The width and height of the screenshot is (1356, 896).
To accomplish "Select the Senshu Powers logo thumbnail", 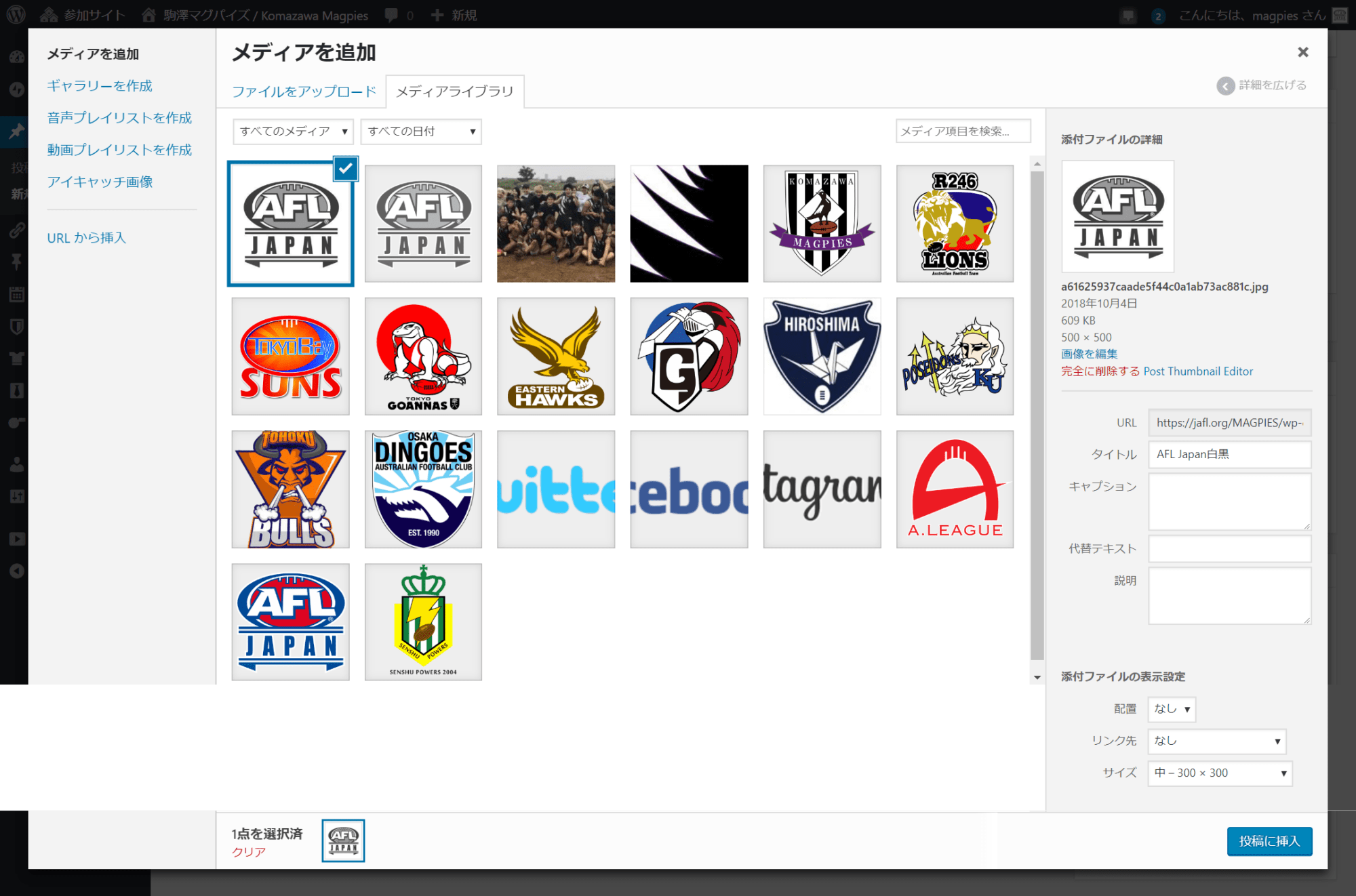I will 423,622.
